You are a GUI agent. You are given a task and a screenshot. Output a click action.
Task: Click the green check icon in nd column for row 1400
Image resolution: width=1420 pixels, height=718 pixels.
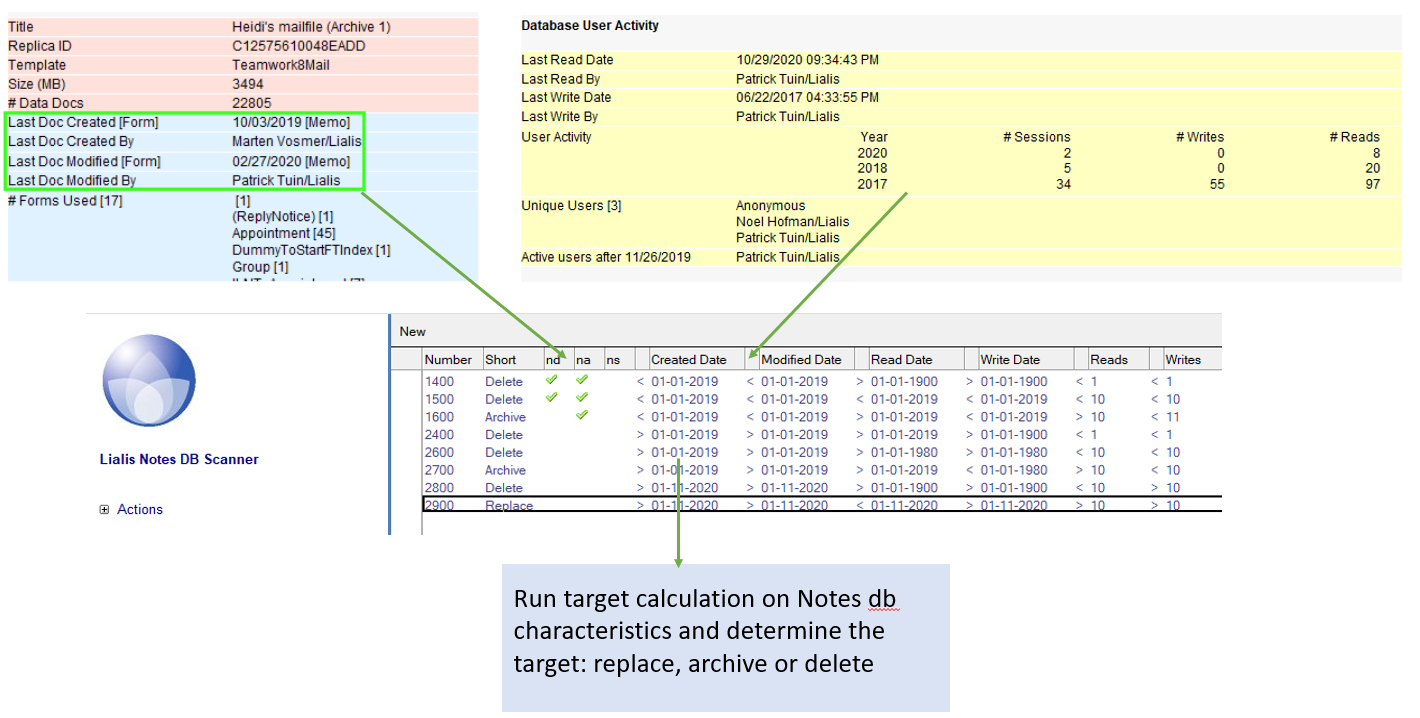pyautogui.click(x=552, y=381)
